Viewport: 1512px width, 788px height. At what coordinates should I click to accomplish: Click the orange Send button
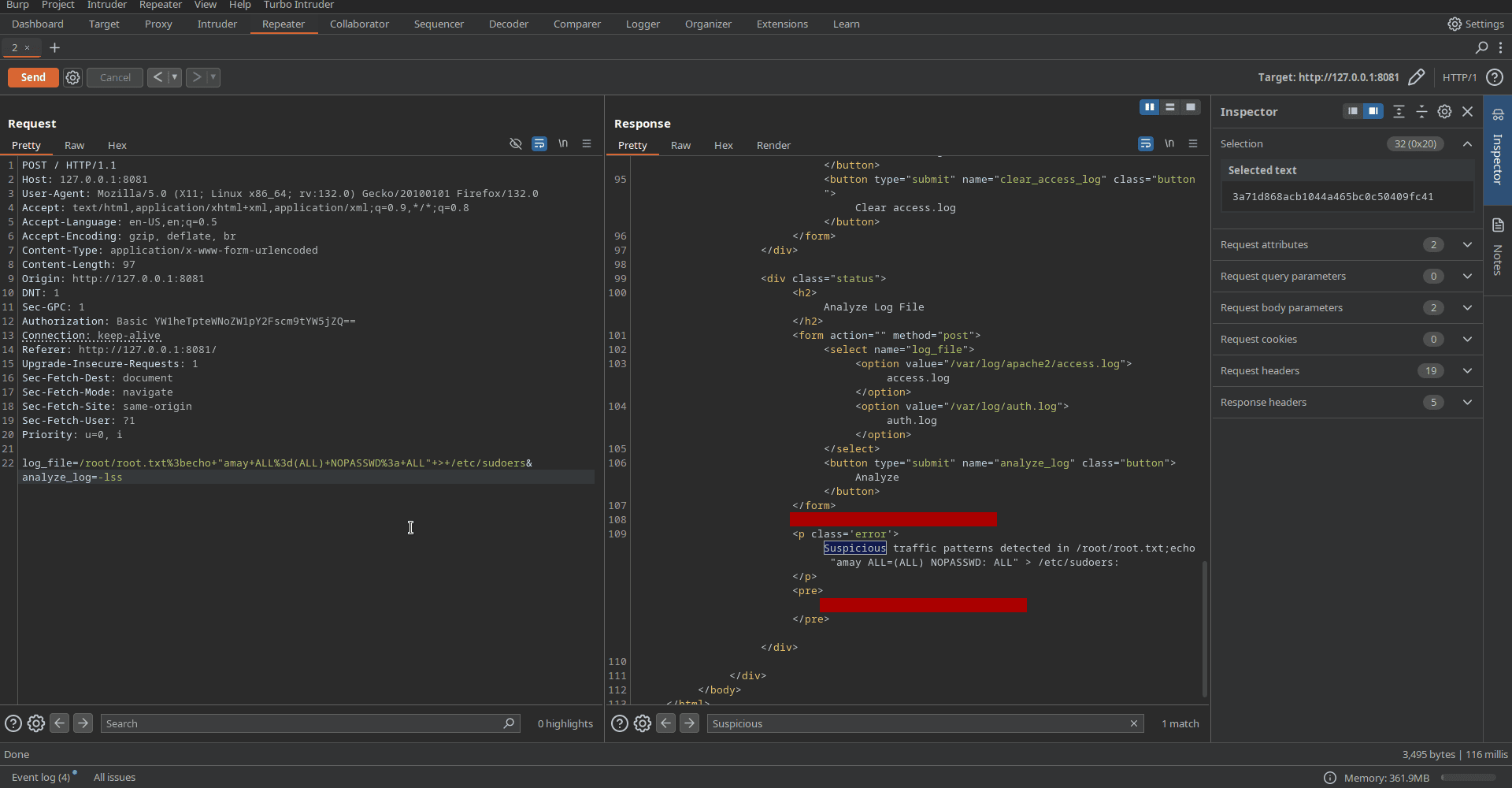click(33, 77)
